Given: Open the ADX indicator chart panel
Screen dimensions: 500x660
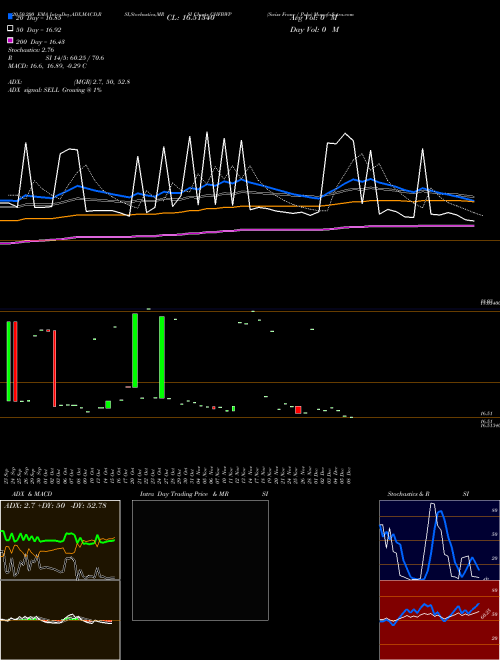Looking at the screenshot, I should pos(60,540).
